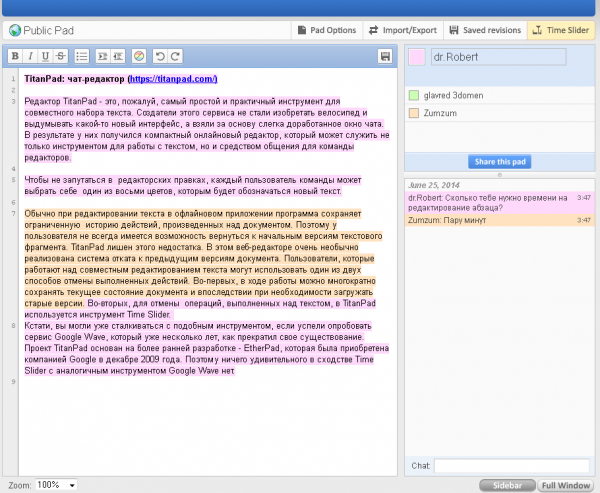
Task: Insert a bulleted list
Action: point(82,55)
